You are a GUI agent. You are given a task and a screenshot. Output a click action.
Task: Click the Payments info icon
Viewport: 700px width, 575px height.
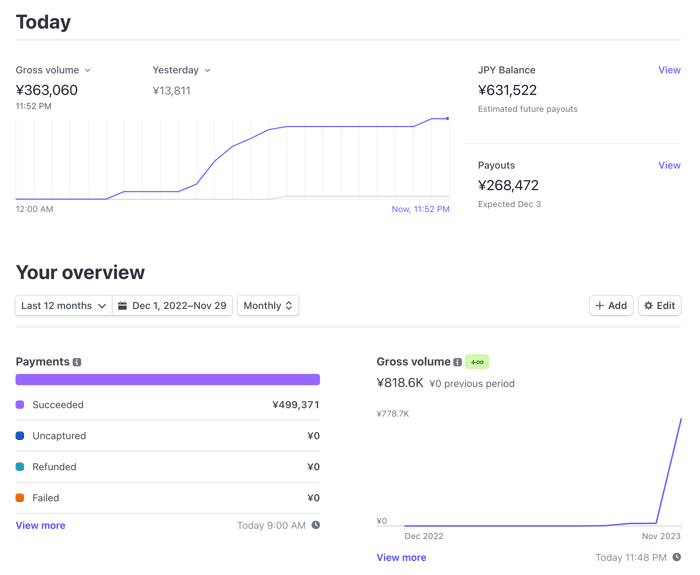(77, 362)
